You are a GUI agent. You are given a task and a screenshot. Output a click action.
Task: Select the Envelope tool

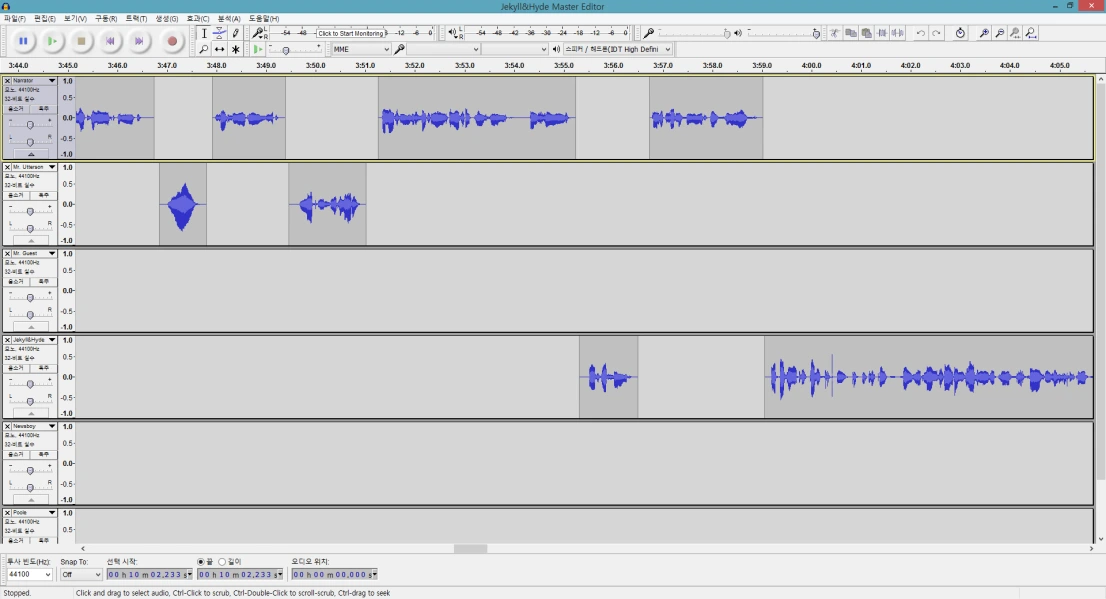pos(219,33)
